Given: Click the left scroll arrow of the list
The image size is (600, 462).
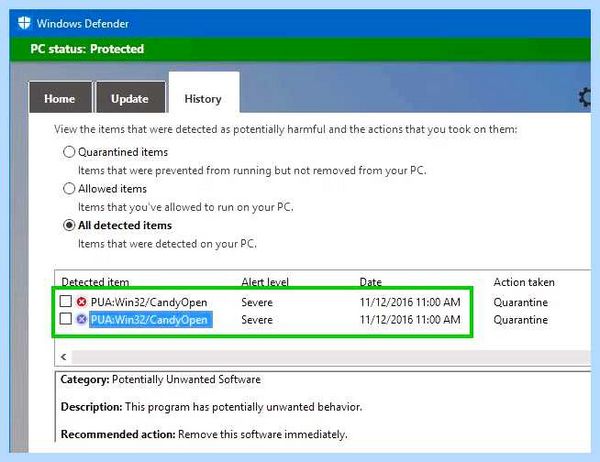Looking at the screenshot, I should 64,357.
